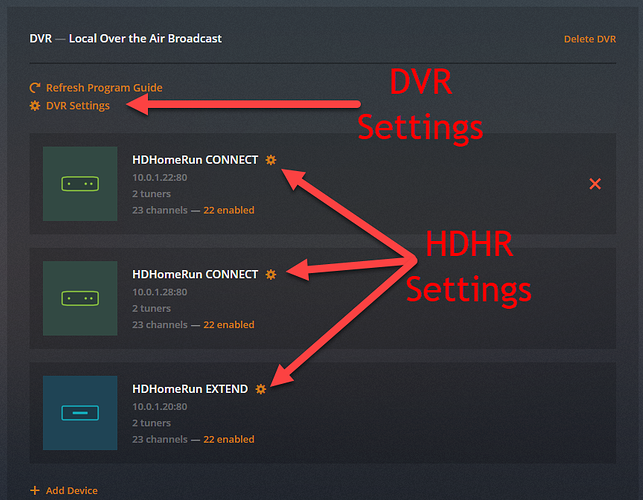Click '23 channels' text for 10.0.1.28 device
This screenshot has height=500, width=643.
(x=160, y=324)
